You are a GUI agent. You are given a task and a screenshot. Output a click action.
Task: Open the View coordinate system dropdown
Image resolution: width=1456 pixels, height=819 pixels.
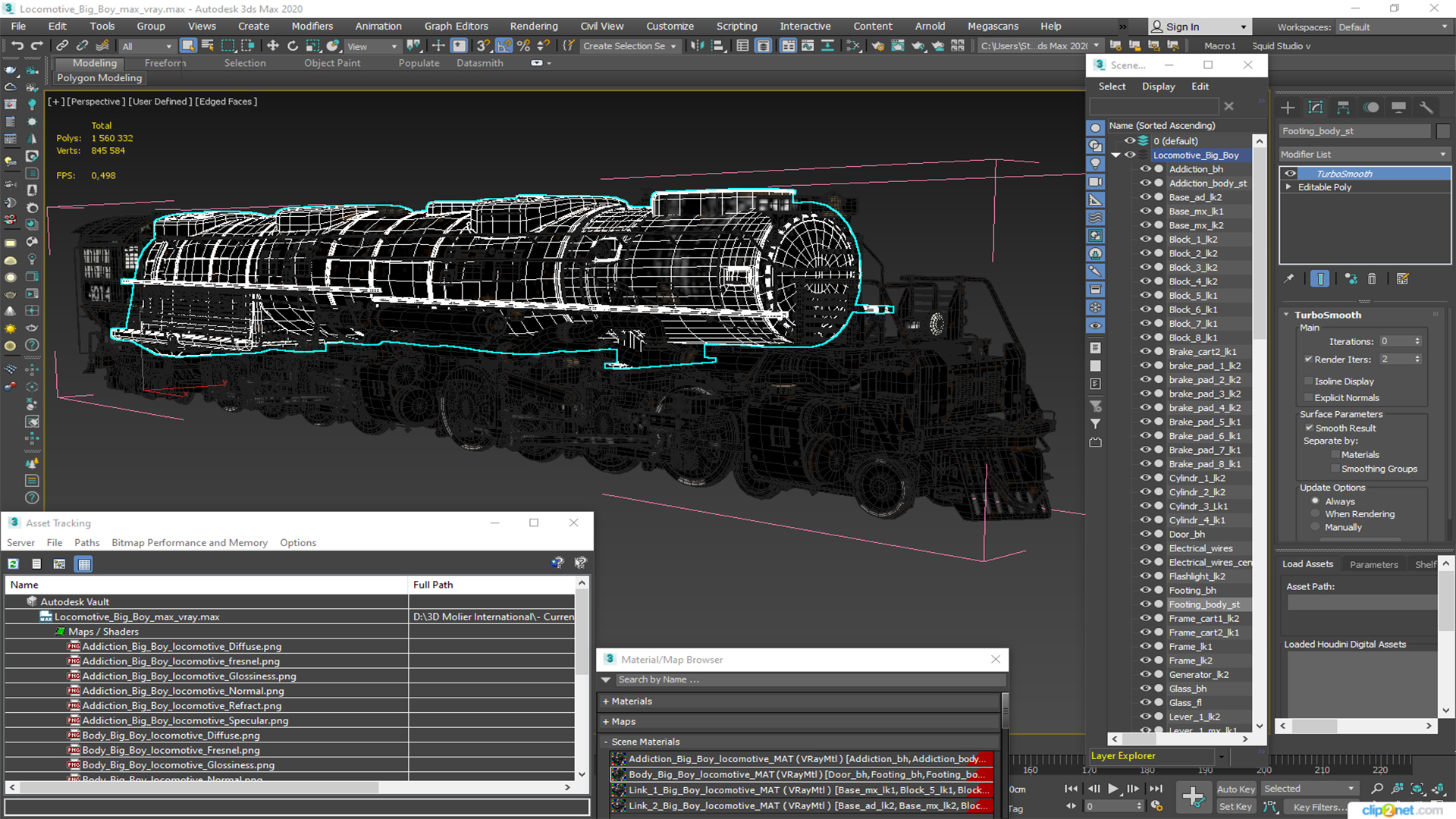(372, 46)
